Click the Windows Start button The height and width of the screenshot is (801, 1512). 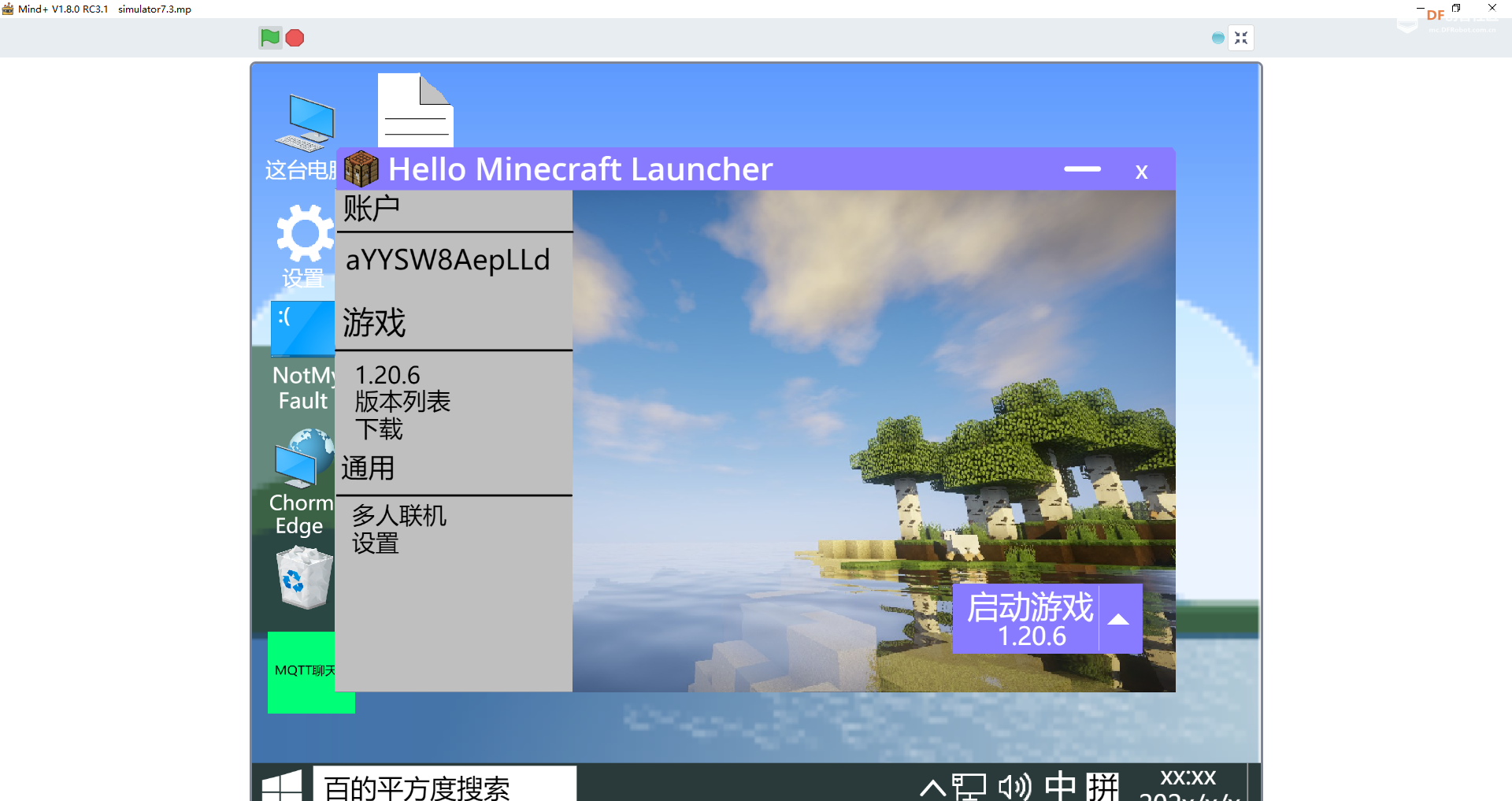[281, 785]
